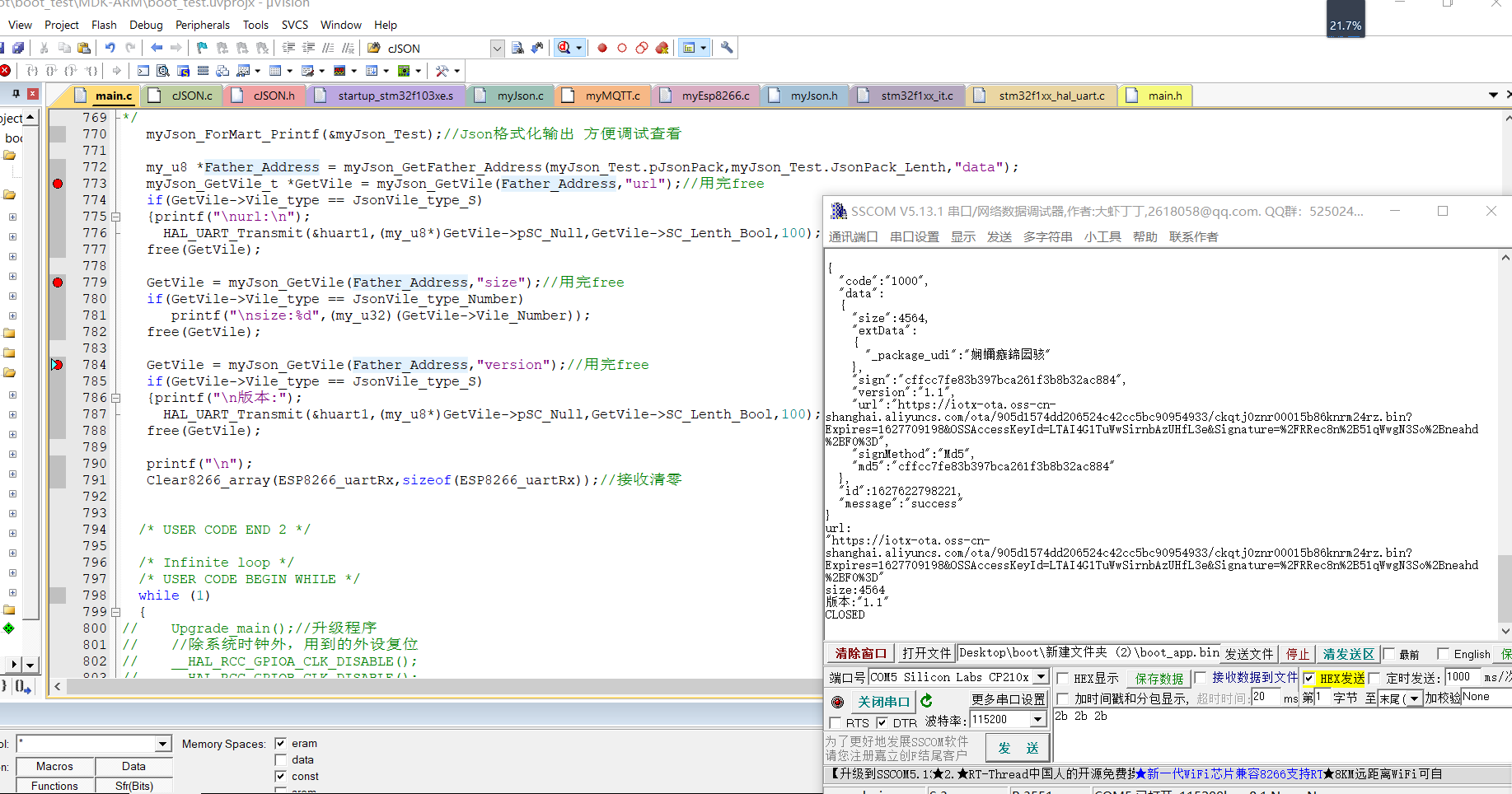Click the Undo arrow in the toolbar
1512x794 pixels.
click(x=110, y=48)
